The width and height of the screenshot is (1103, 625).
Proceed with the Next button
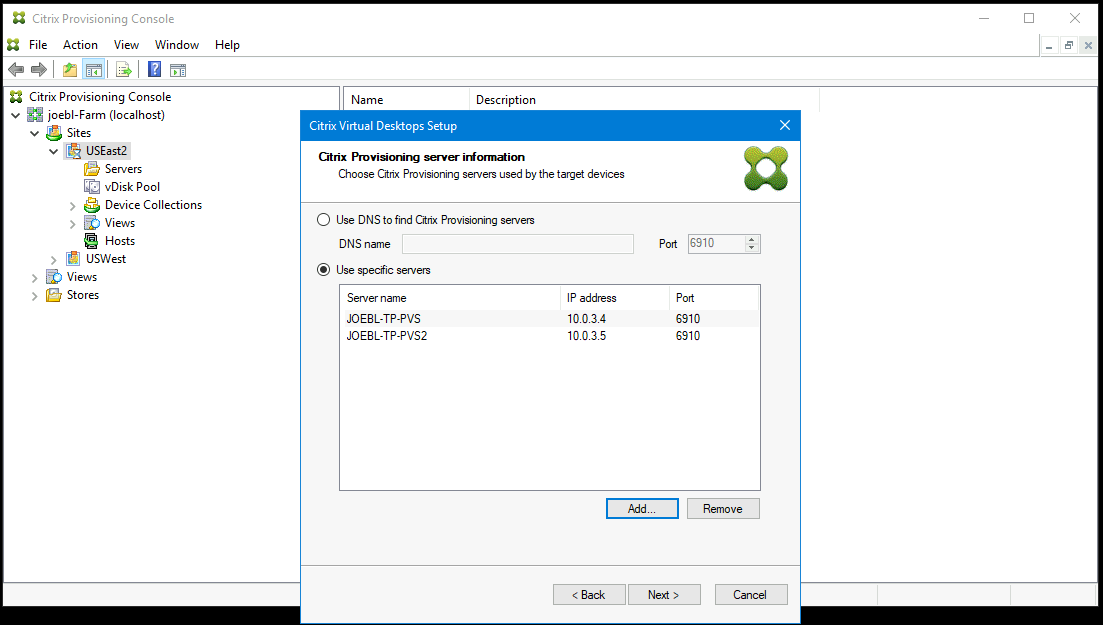point(664,595)
